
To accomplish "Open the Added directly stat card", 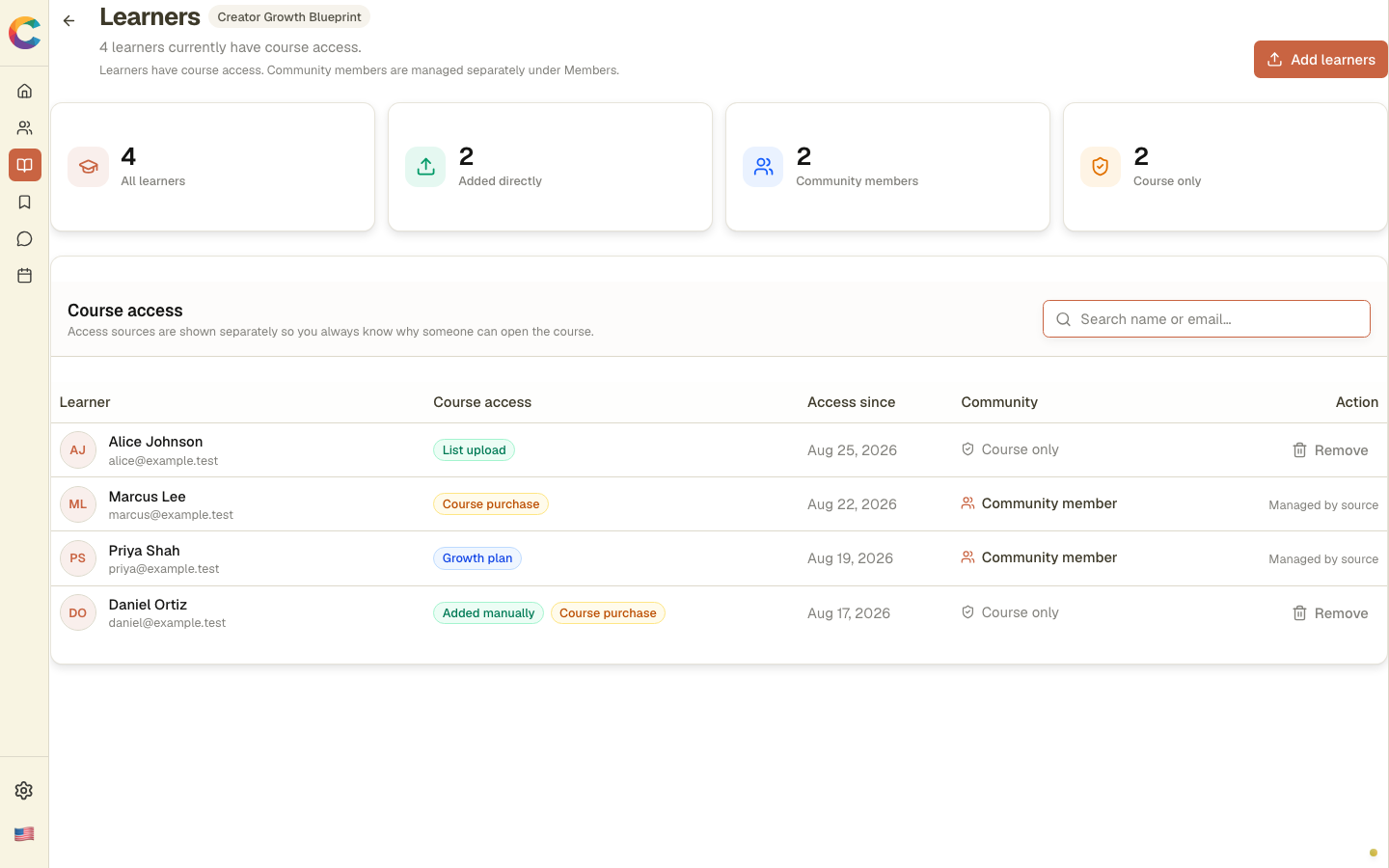I will pyautogui.click(x=550, y=167).
